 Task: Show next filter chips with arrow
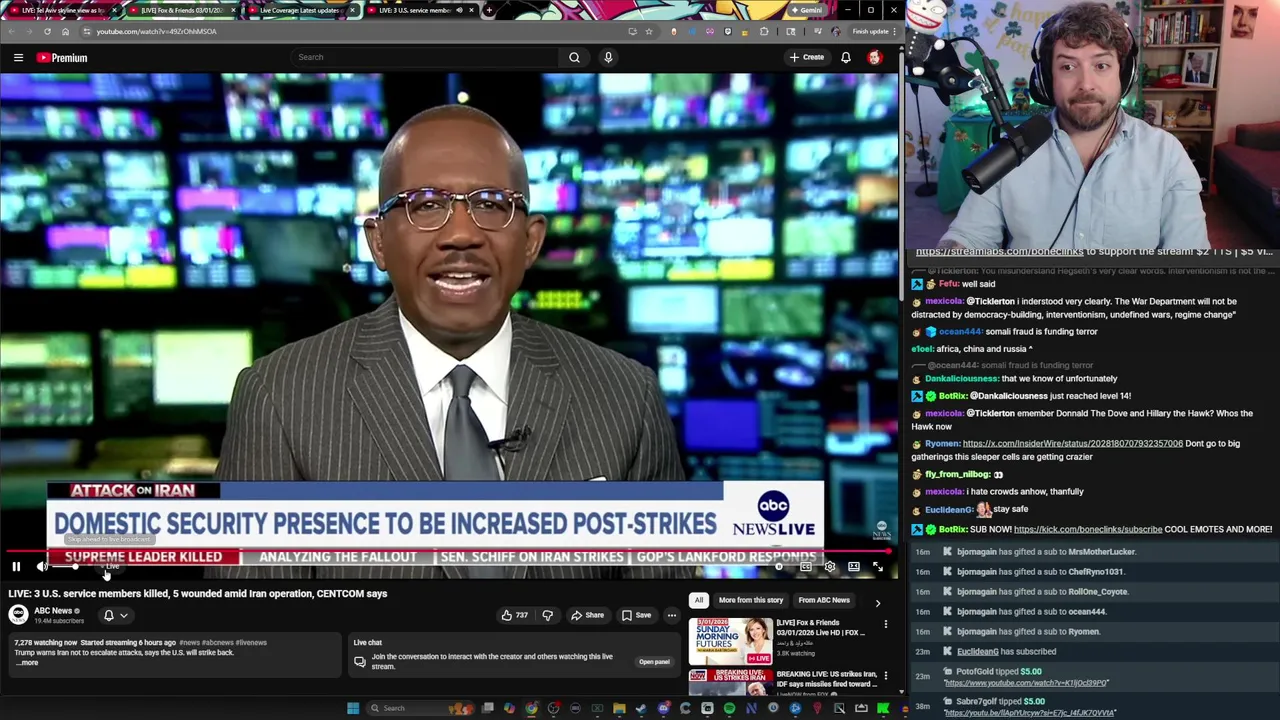878,602
